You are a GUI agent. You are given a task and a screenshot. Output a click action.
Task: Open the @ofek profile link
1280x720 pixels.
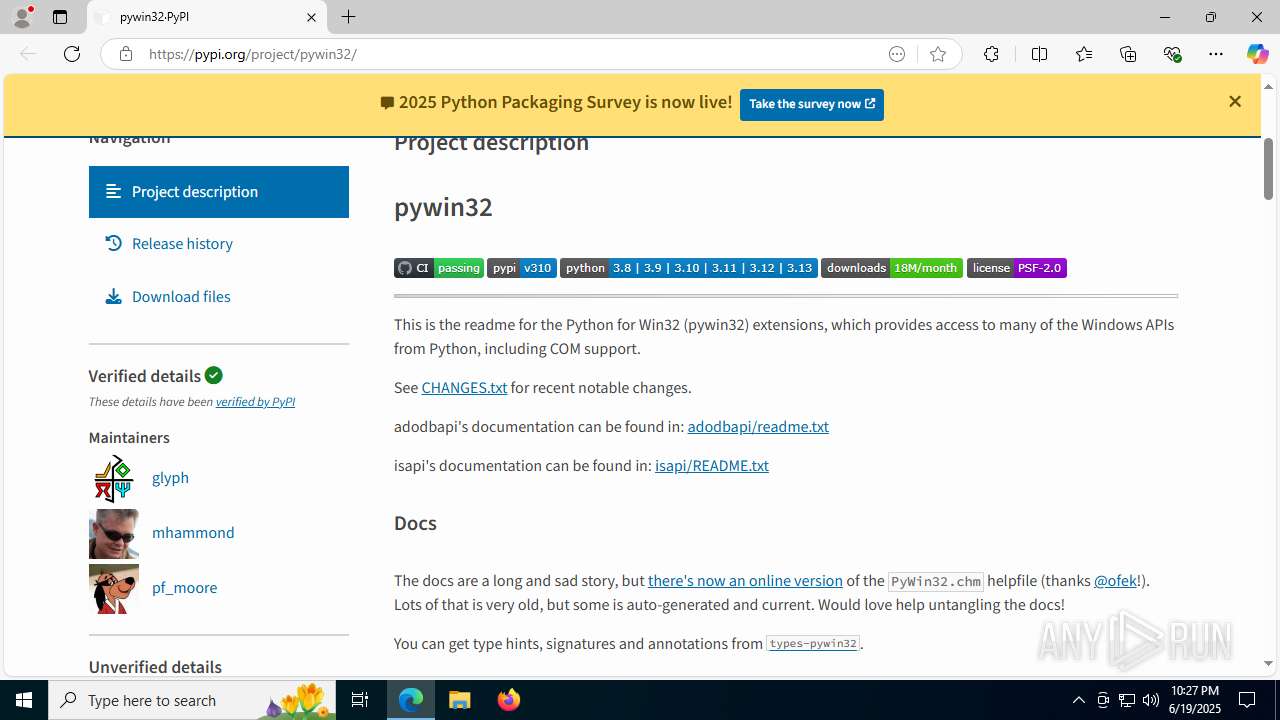pos(1115,581)
